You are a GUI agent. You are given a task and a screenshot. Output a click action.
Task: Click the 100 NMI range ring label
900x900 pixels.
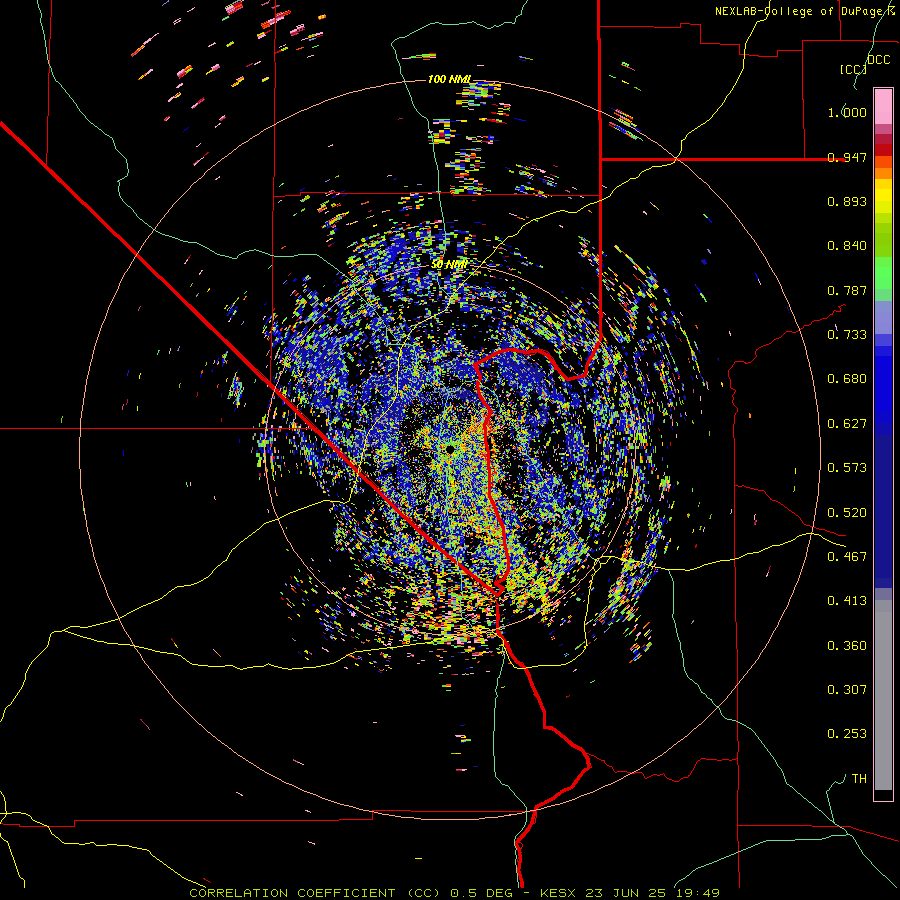pos(450,79)
